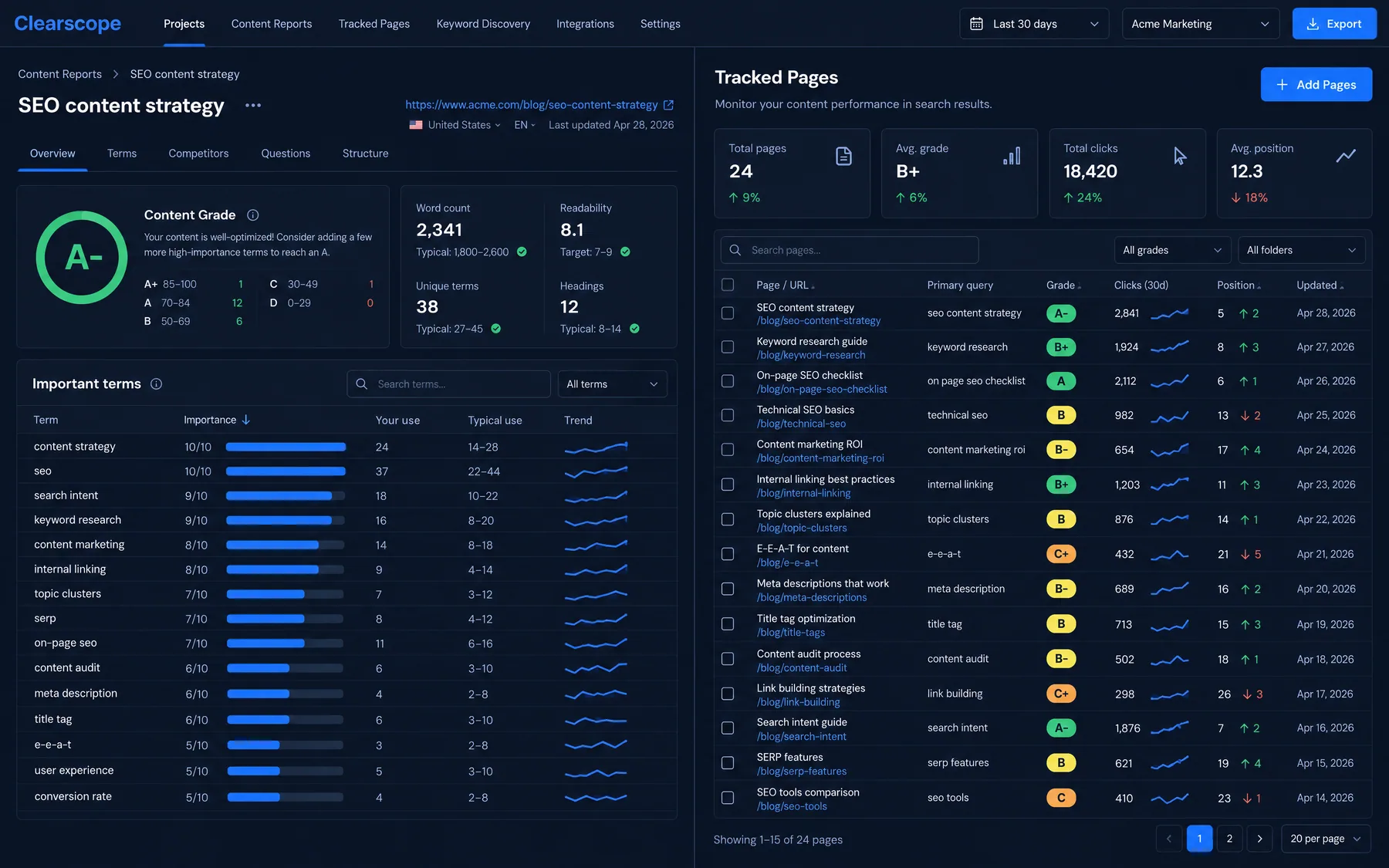Click the green check next to Word count typical range
1389x868 pixels.
click(522, 252)
